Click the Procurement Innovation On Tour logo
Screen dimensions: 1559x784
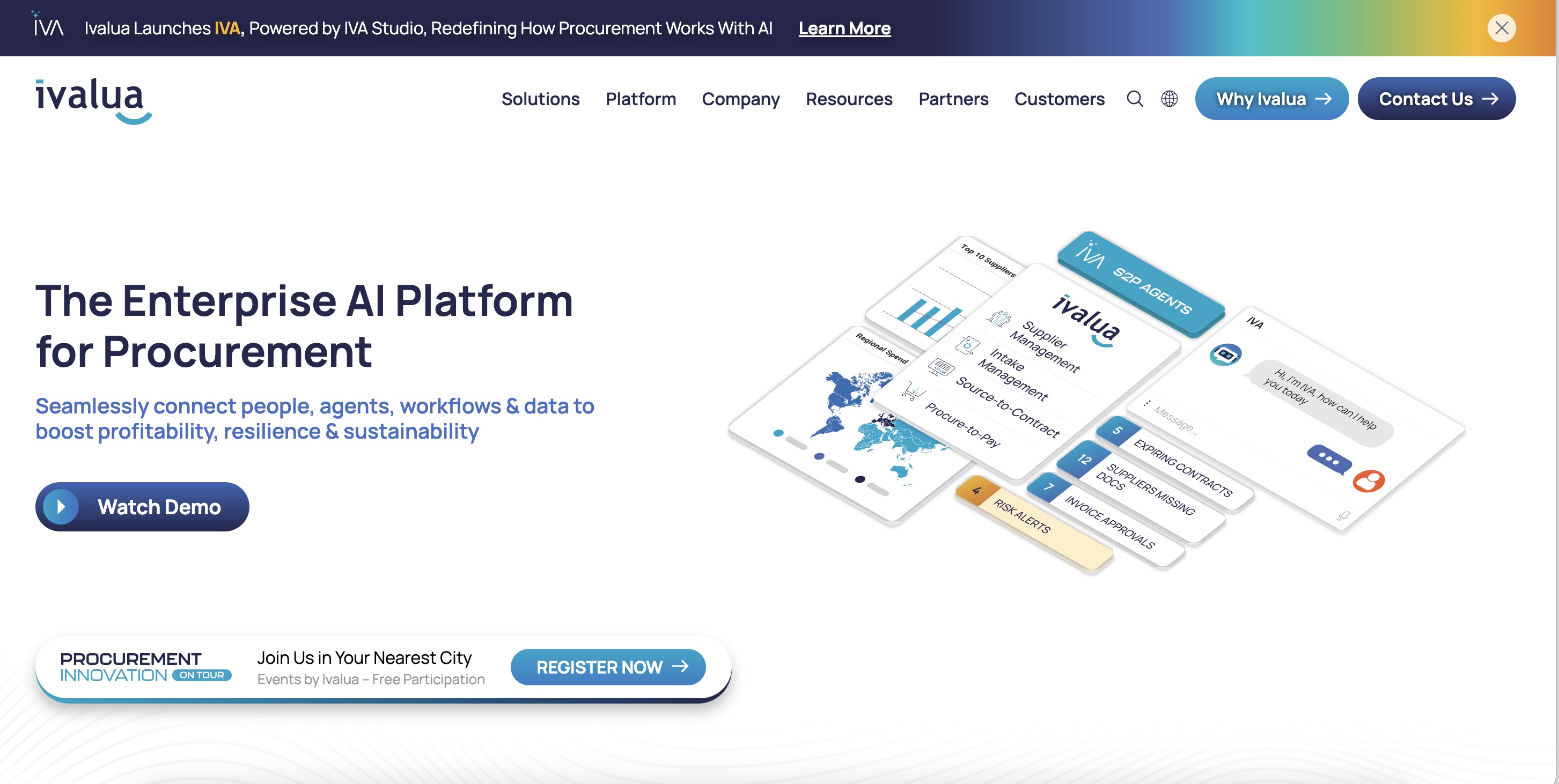point(145,667)
